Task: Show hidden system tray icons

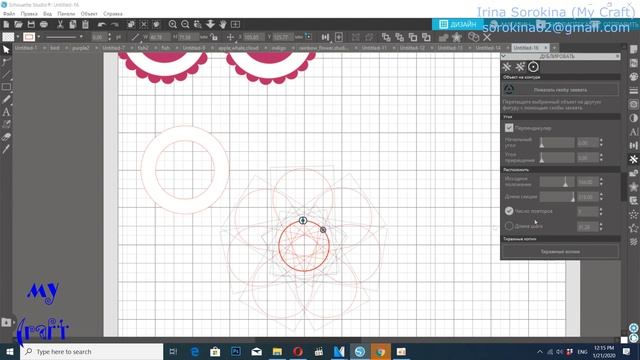Action: click(x=540, y=351)
